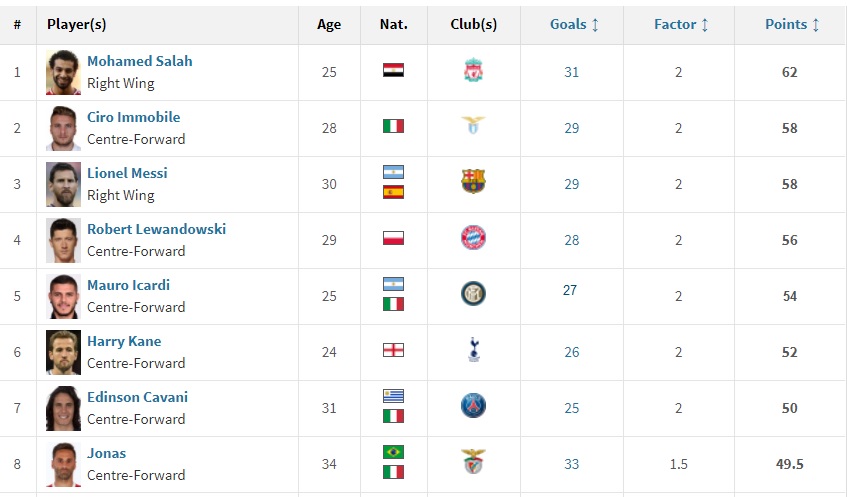This screenshot has height=497, width=847.
Task: Click Lionel Messi's portrait thumbnail
Action: tap(63, 184)
